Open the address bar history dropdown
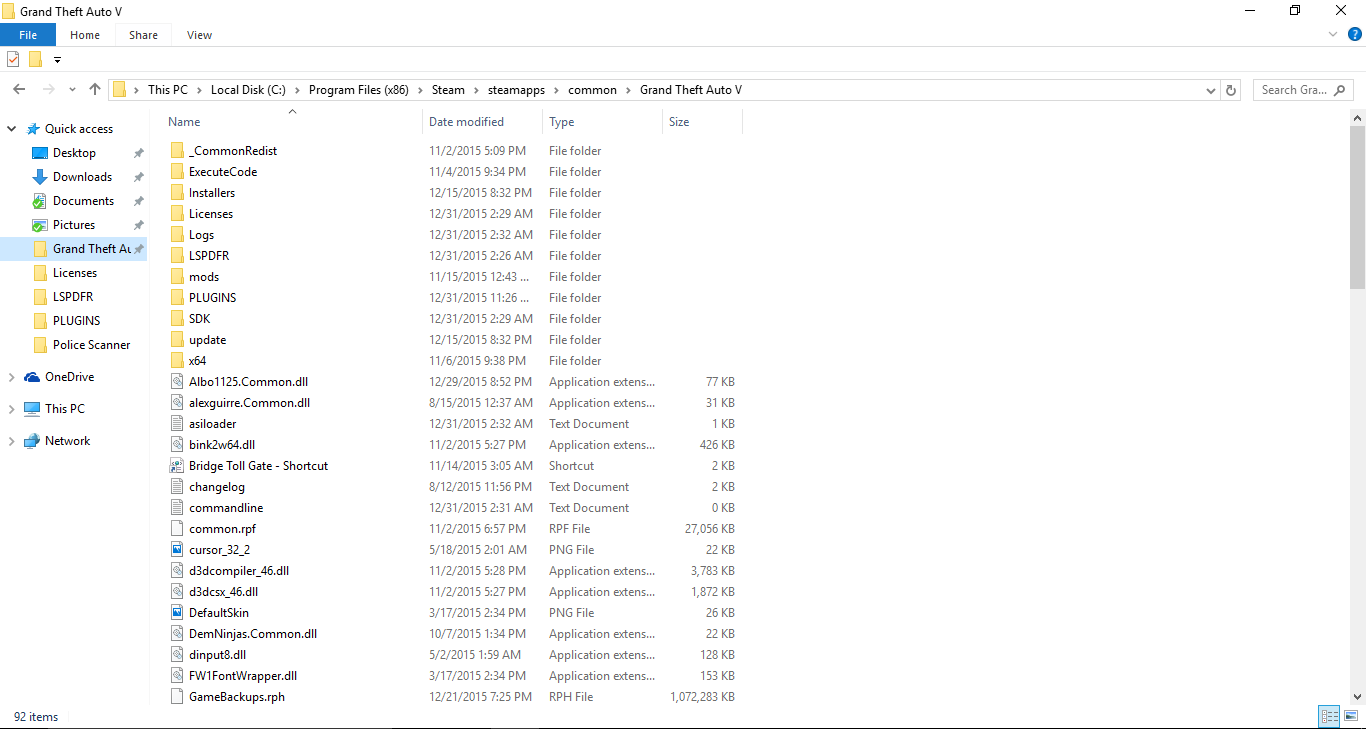This screenshot has height=729, width=1366. pyautogui.click(x=1212, y=90)
